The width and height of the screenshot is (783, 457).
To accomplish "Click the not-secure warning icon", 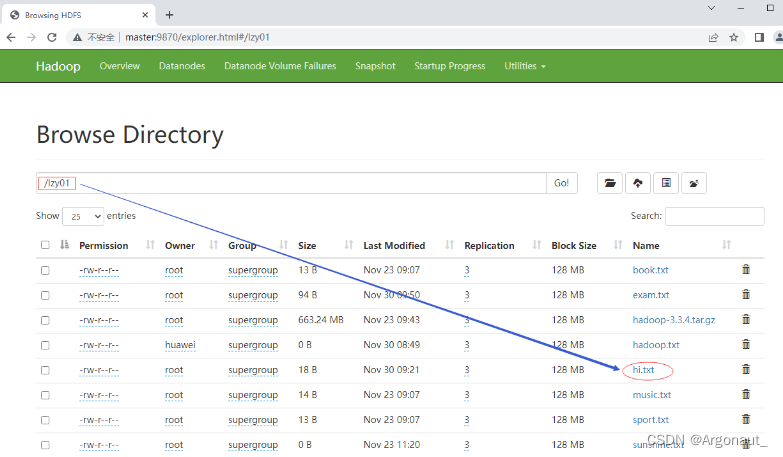I will pos(77,37).
